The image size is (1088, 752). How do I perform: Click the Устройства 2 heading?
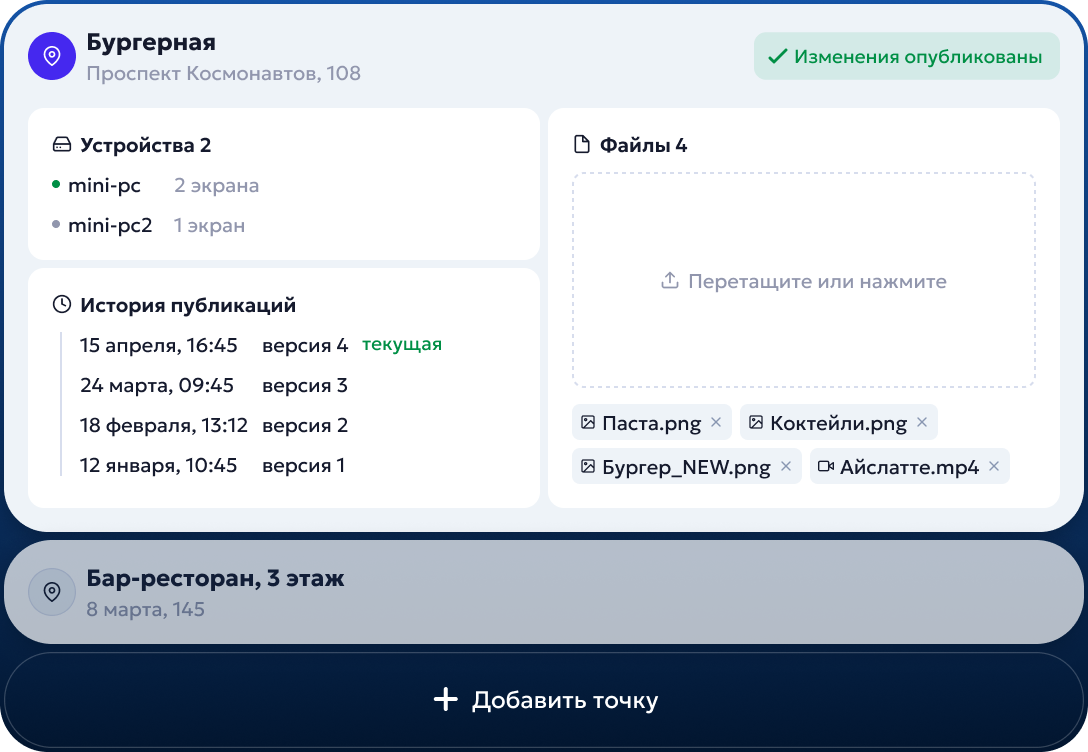145,145
